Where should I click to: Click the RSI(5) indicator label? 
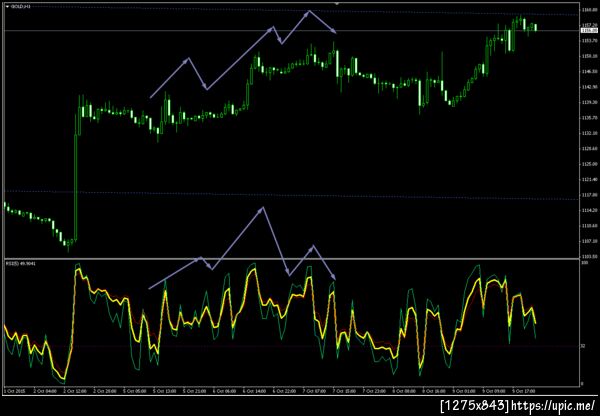click(20, 264)
